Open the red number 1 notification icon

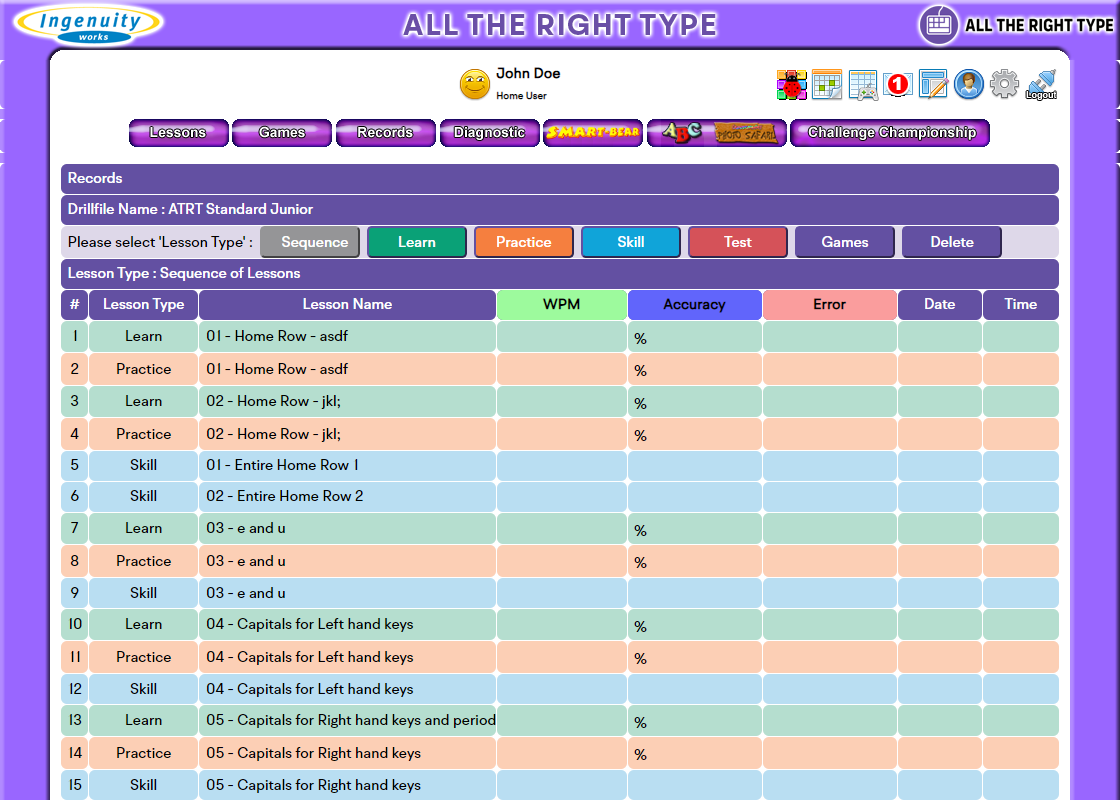897,85
